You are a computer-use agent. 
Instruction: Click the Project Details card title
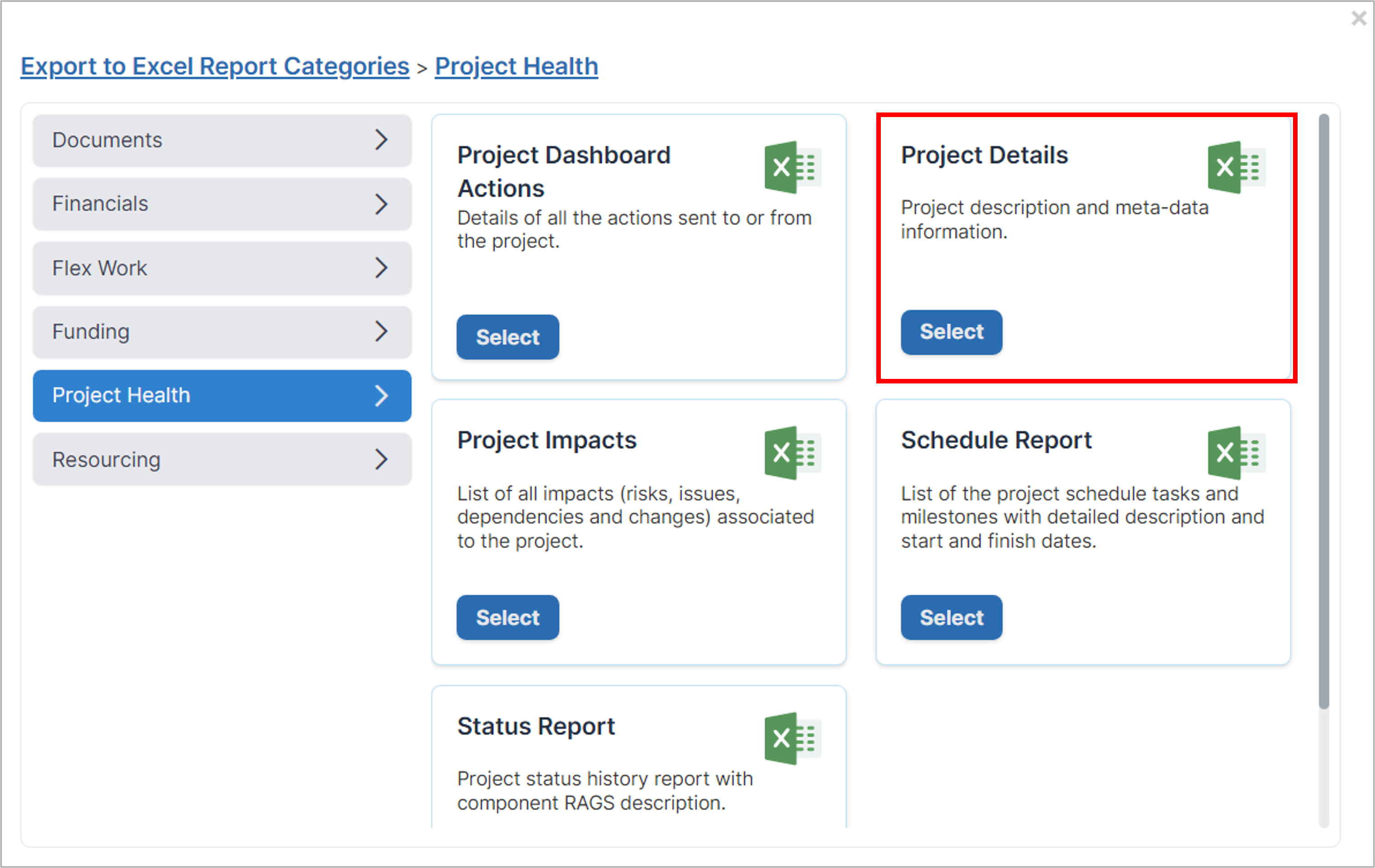(984, 155)
